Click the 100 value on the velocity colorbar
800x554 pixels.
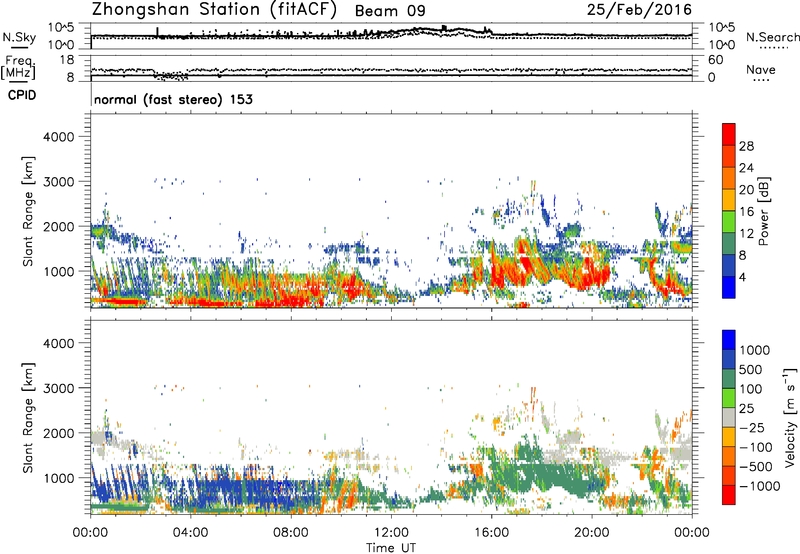coord(751,389)
